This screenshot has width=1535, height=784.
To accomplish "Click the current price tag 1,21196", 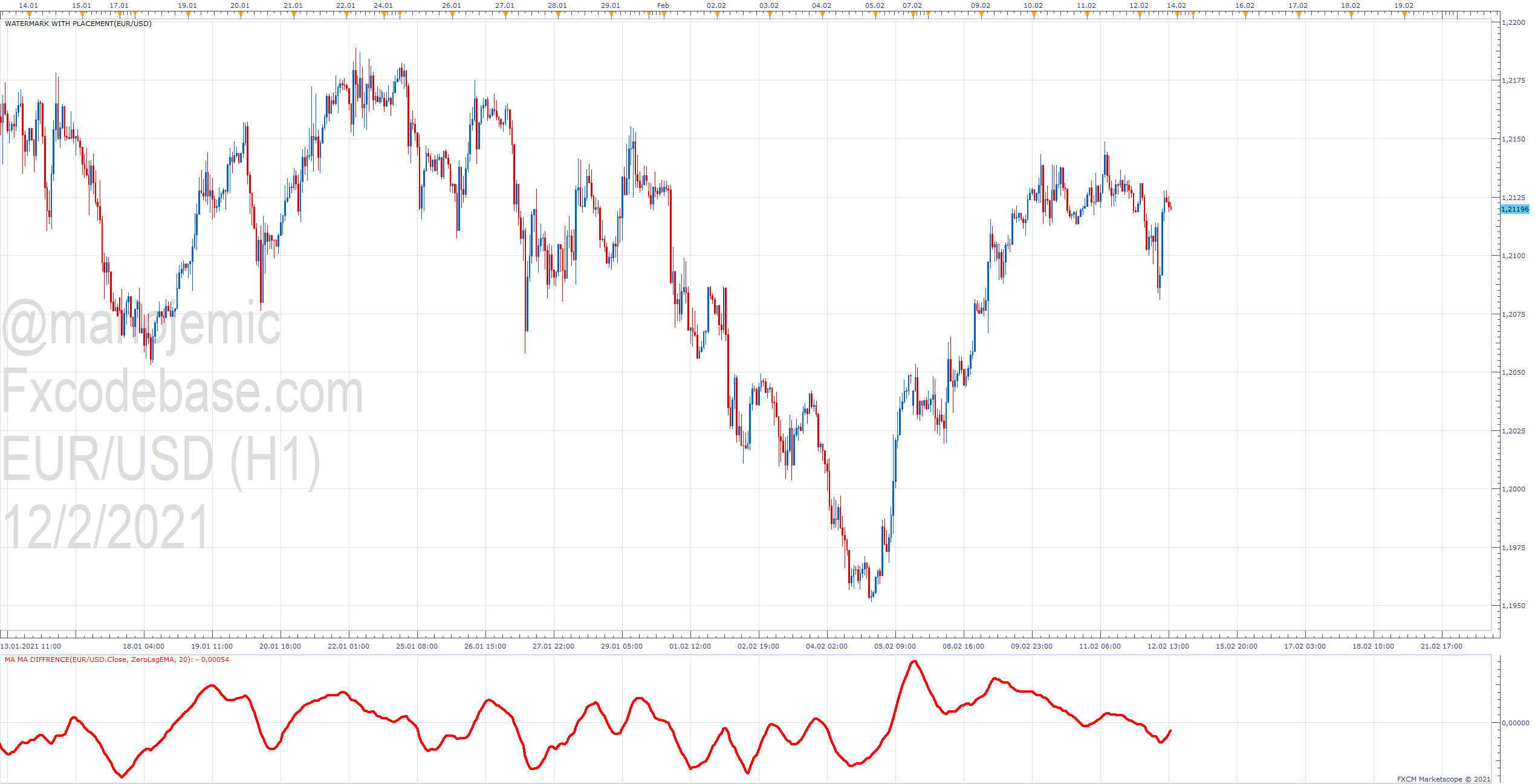I will (x=1515, y=209).
